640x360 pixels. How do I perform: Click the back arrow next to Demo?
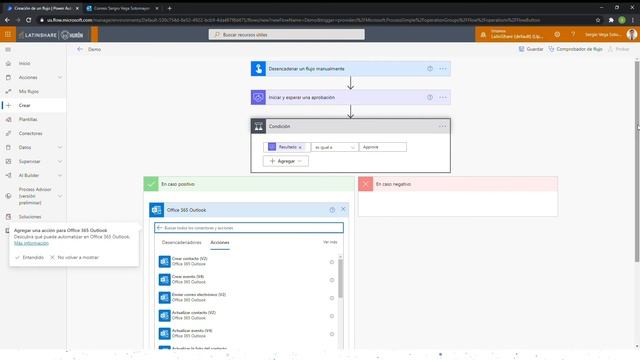point(80,49)
